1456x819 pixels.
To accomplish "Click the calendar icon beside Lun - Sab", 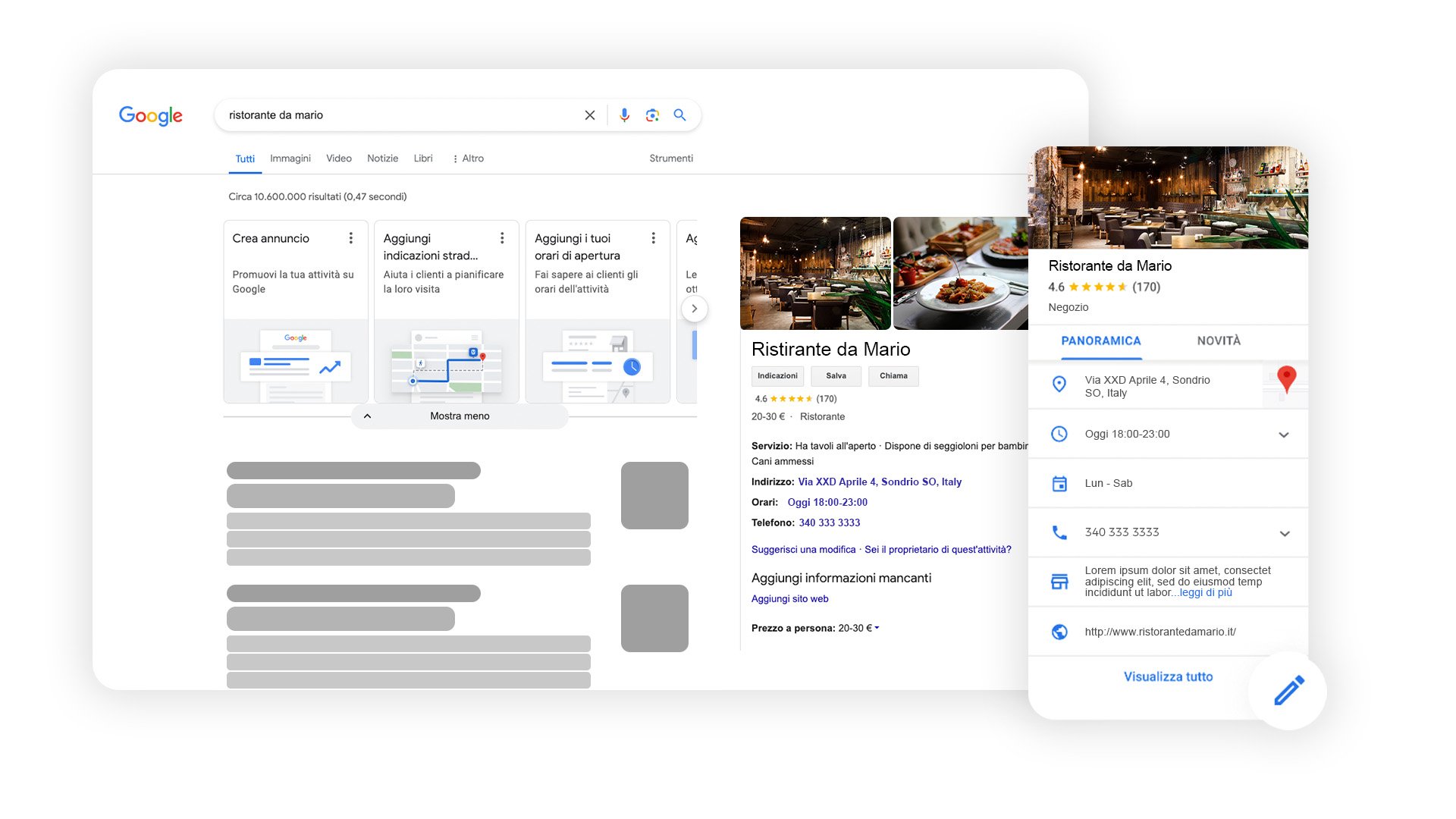I will (x=1059, y=483).
